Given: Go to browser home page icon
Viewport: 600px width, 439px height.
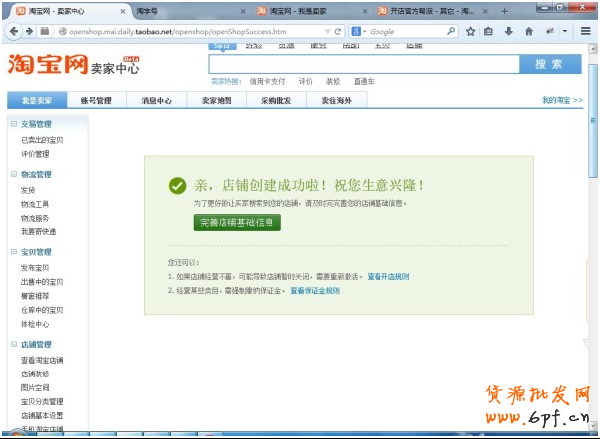Looking at the screenshot, I should pos(528,31).
